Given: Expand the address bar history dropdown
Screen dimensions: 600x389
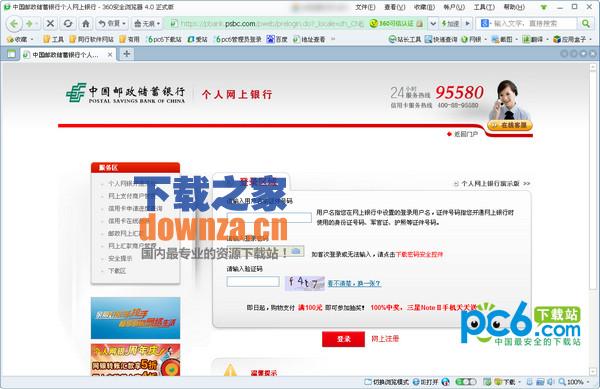Looking at the screenshot, I should [x=433, y=24].
